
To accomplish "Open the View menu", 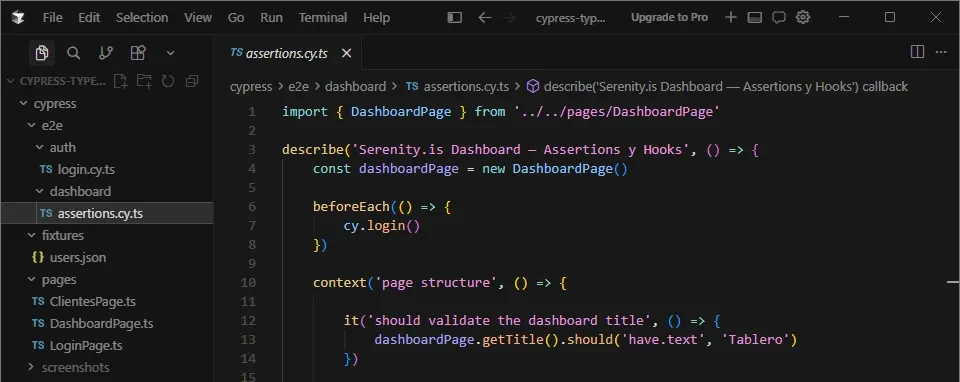I will 198,18.
